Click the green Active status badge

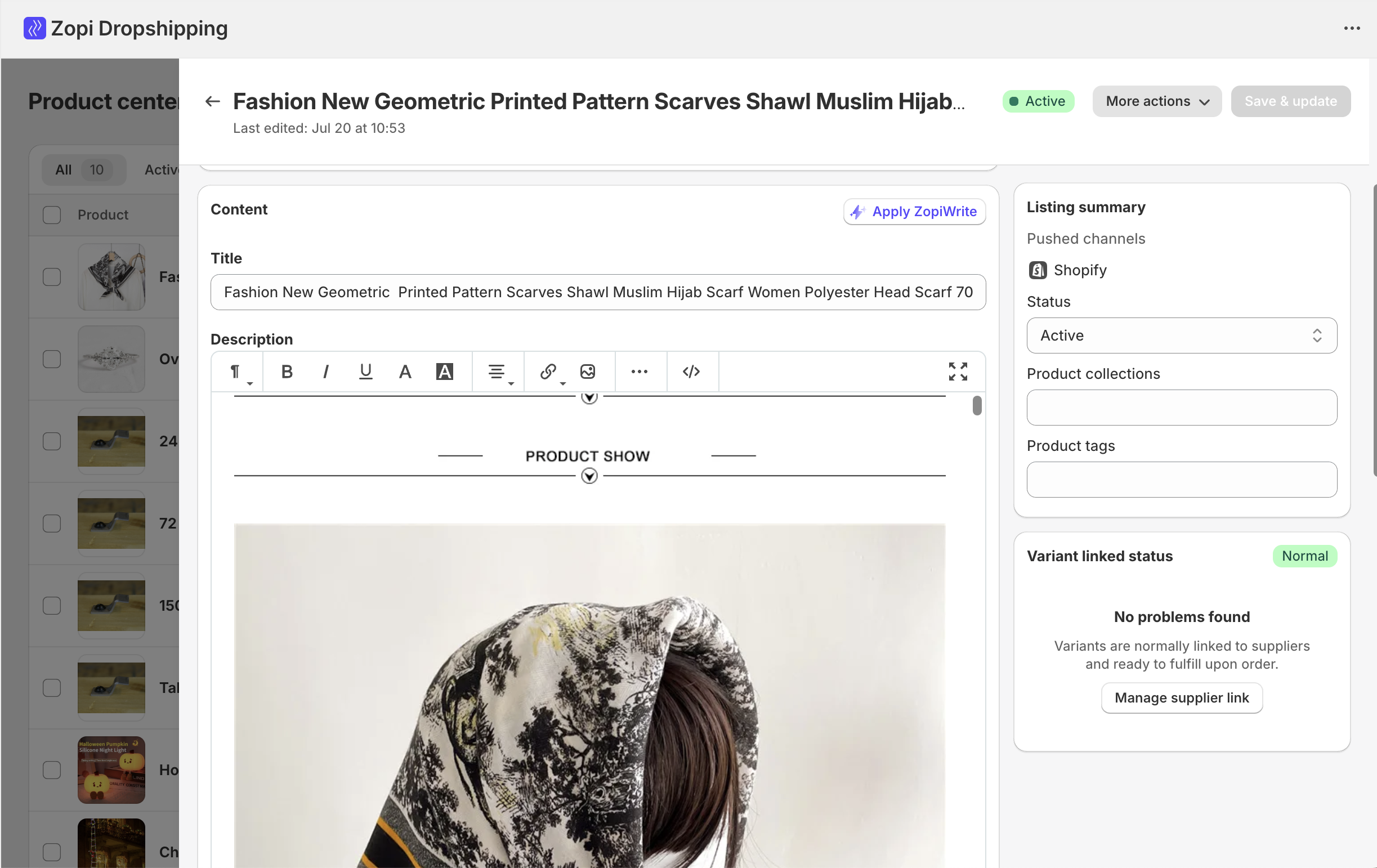tap(1038, 101)
